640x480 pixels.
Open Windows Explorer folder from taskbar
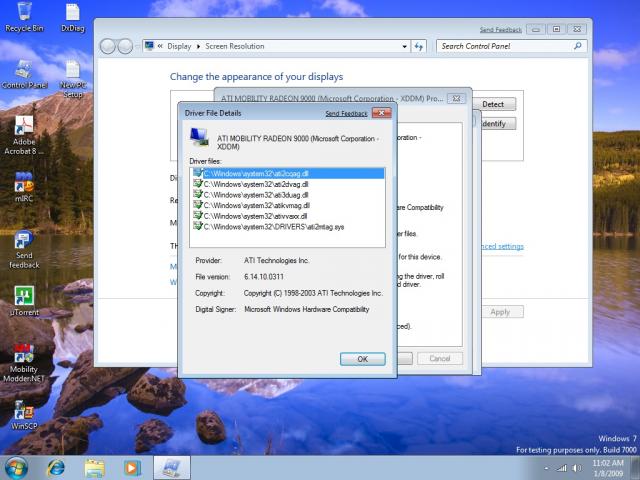[94, 468]
